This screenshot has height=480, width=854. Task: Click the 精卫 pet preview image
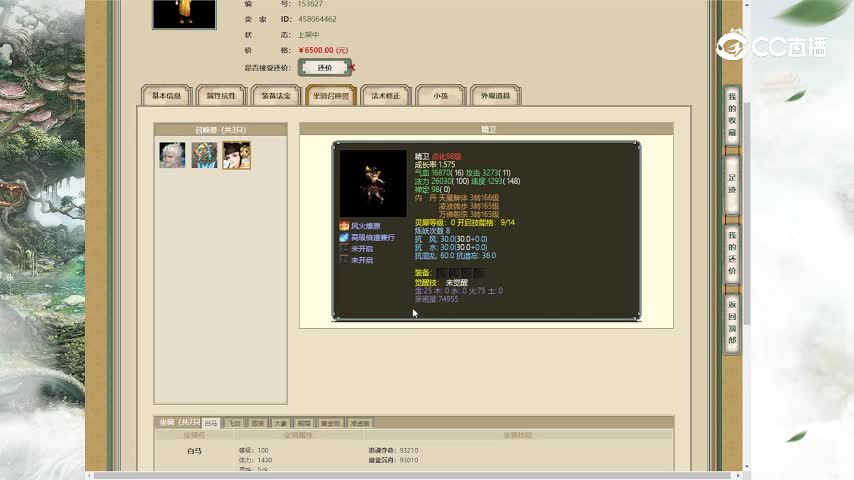[373, 184]
